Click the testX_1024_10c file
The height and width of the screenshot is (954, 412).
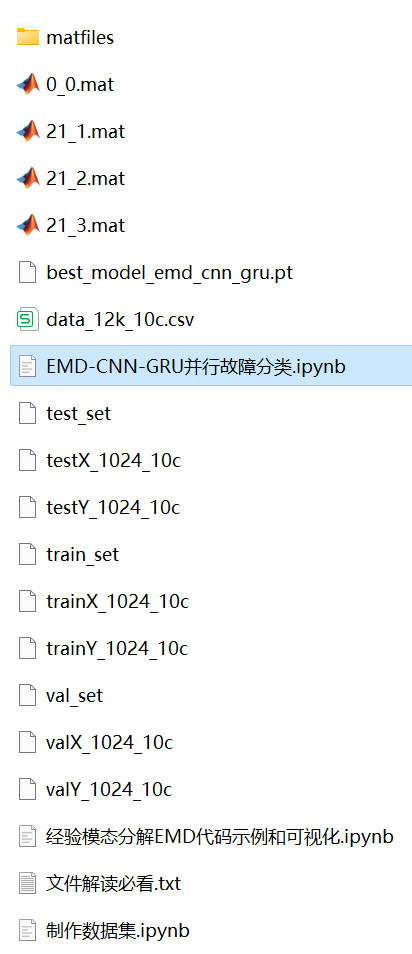(x=113, y=461)
